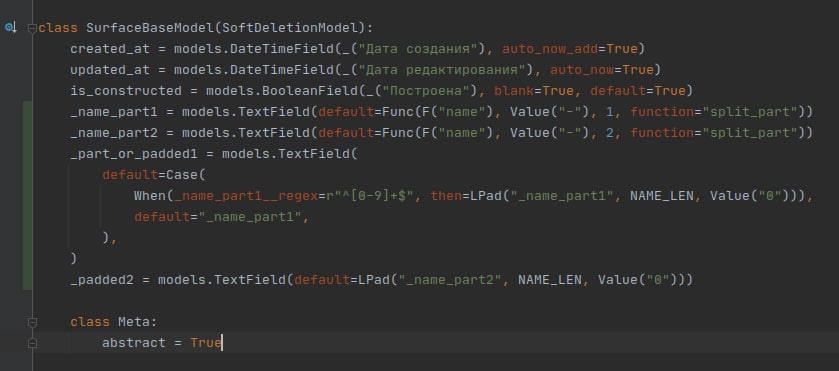The image size is (839, 371).
Task: Click True value after abstract
Action: tap(205, 343)
